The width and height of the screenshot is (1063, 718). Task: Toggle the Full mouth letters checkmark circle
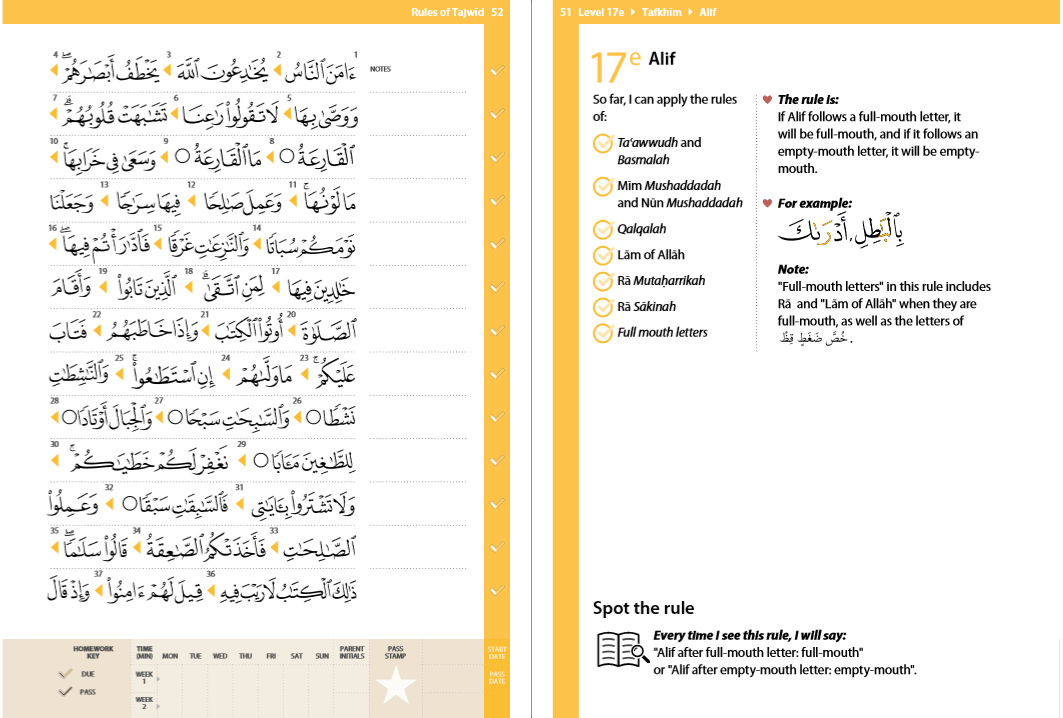tap(602, 333)
